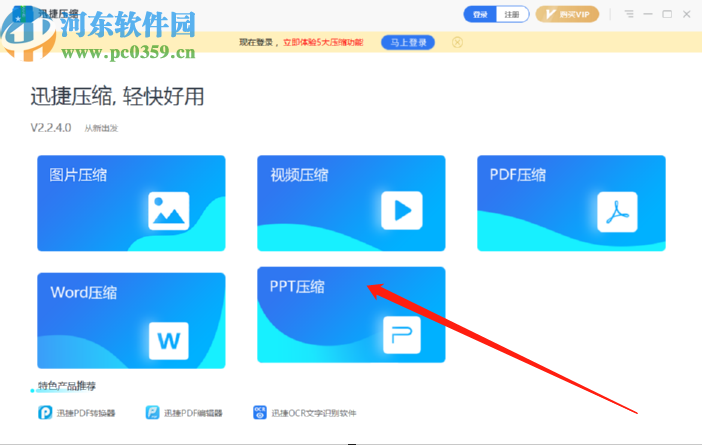Minimize the 迅捷压缩 window
This screenshot has height=445, width=702.
[648, 14]
